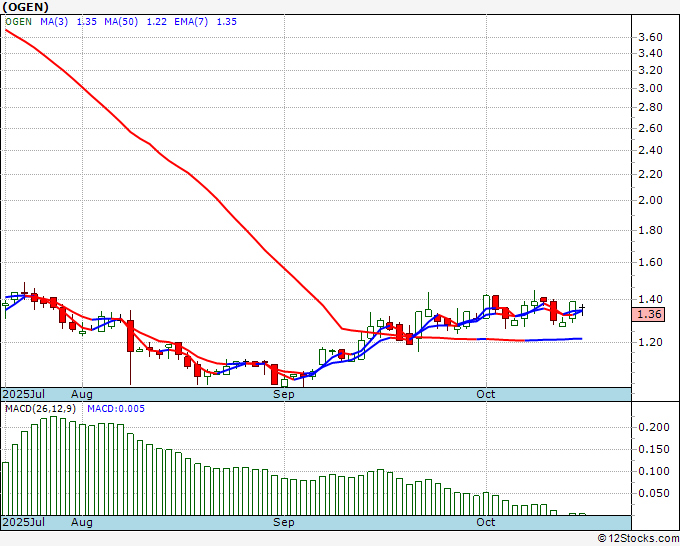The height and width of the screenshot is (546, 680).
Task: Click the MACD:0.005 value label
Action: 116,409
